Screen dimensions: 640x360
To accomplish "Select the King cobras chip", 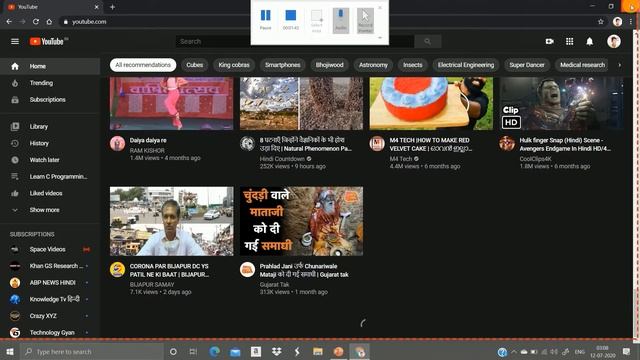I will [x=234, y=65].
